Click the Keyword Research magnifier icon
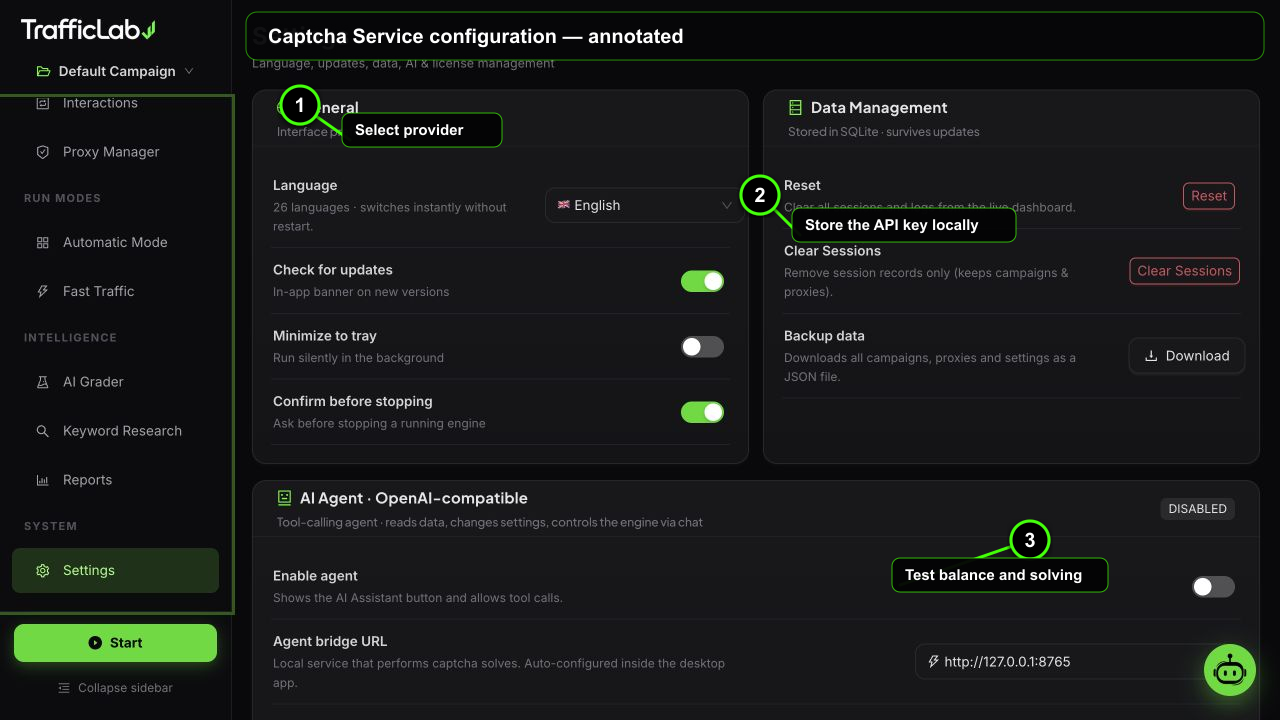Viewport: 1280px width, 720px height. click(42, 431)
